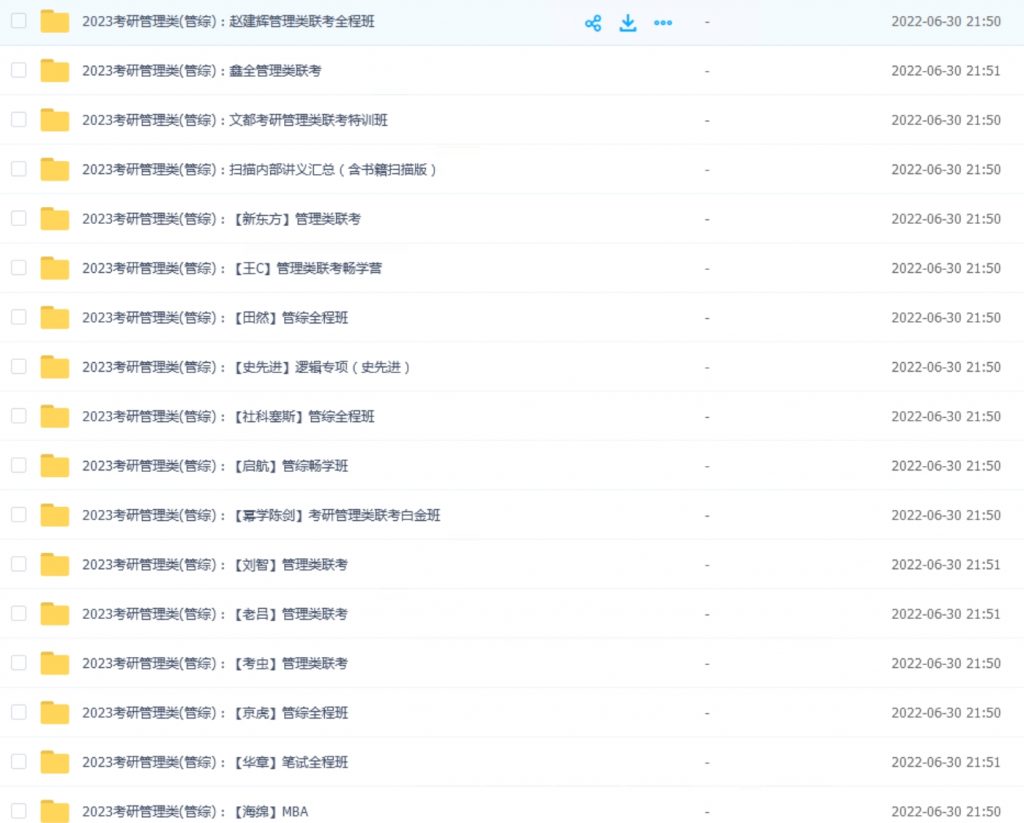Tick the 【京虎】管综全程班 checkbox
This screenshot has width=1024, height=823.
click(19, 712)
